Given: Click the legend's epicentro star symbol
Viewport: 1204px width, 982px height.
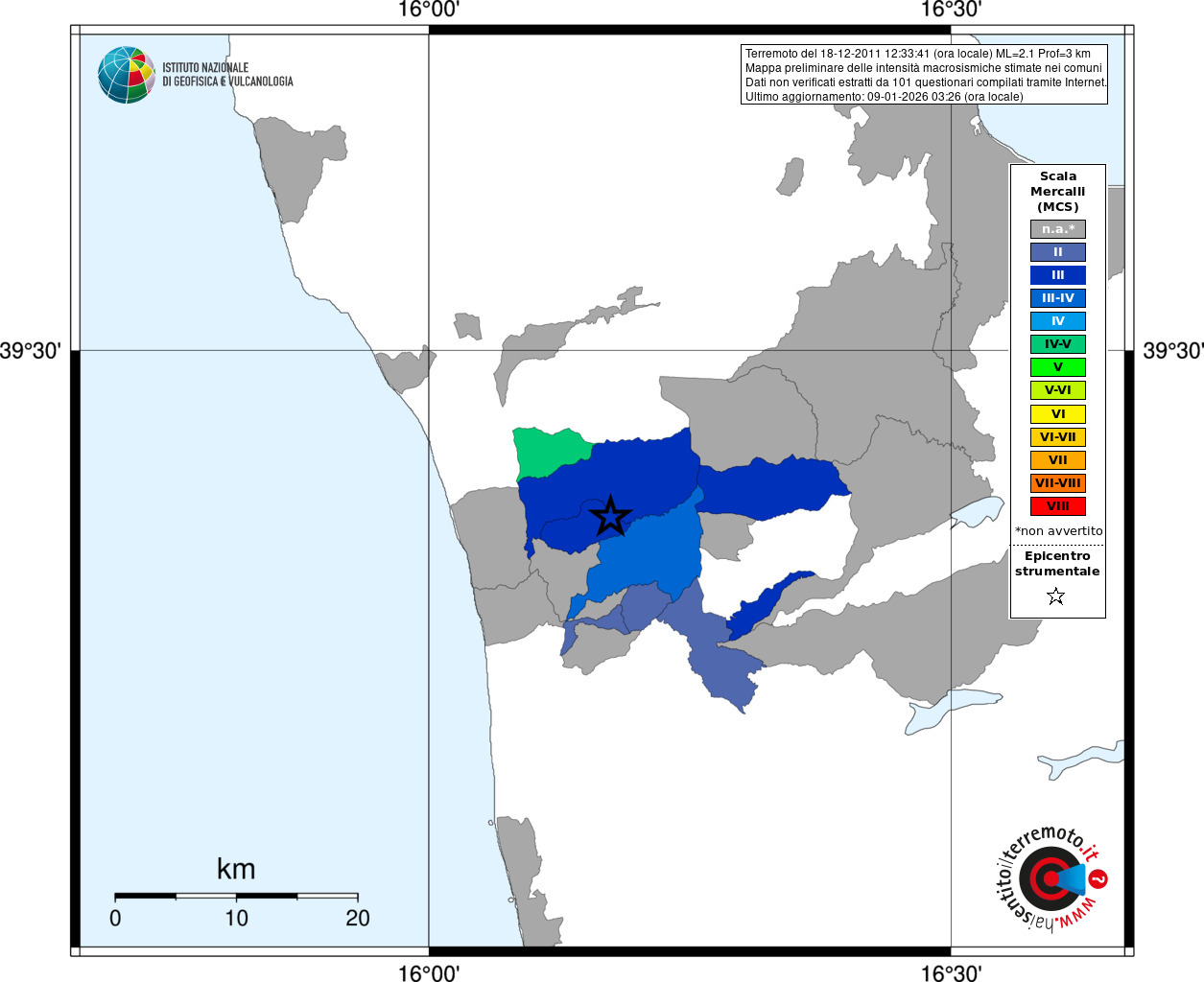Looking at the screenshot, I should [x=1056, y=596].
